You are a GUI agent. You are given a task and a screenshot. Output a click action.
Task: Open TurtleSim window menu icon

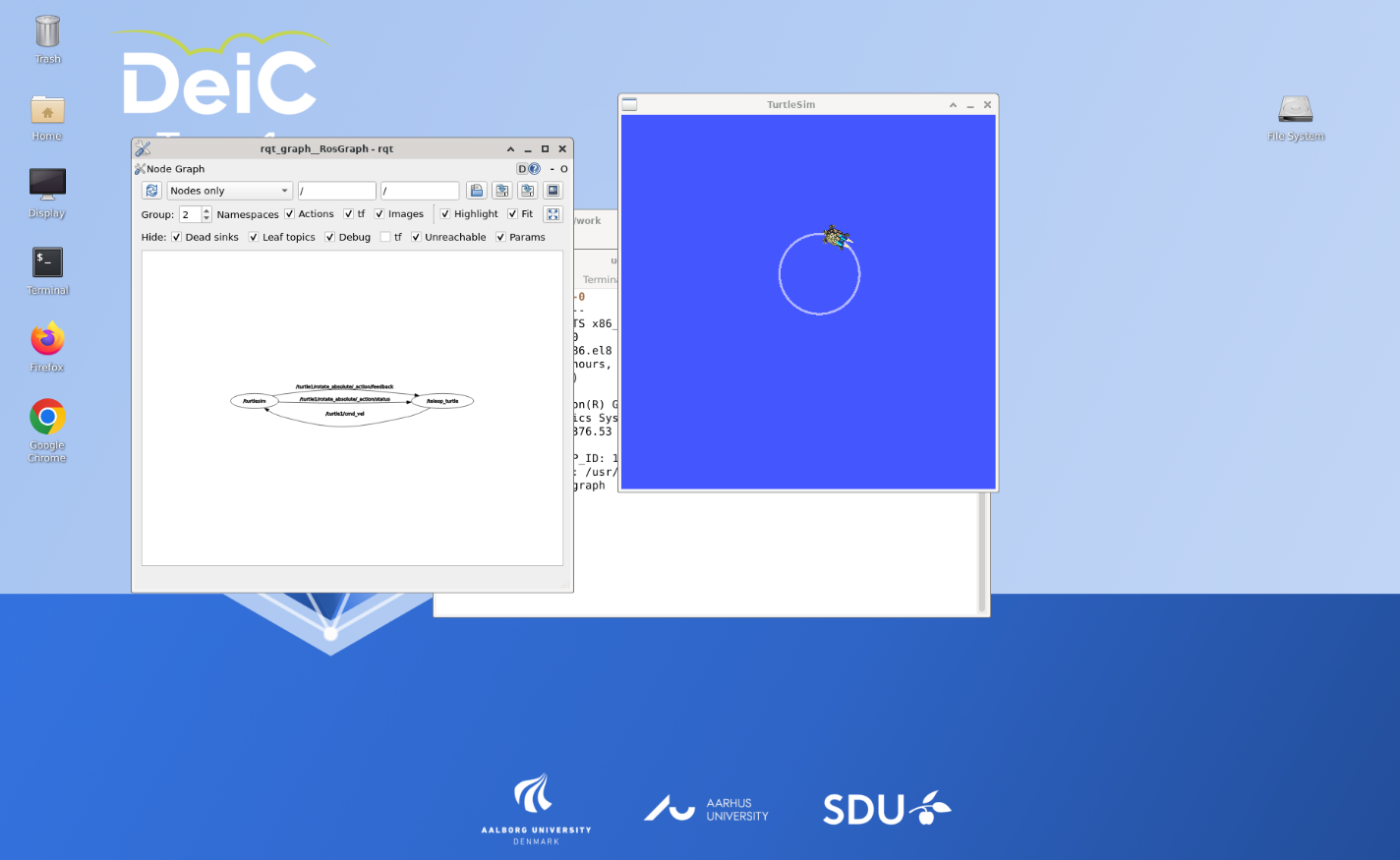tap(630, 104)
